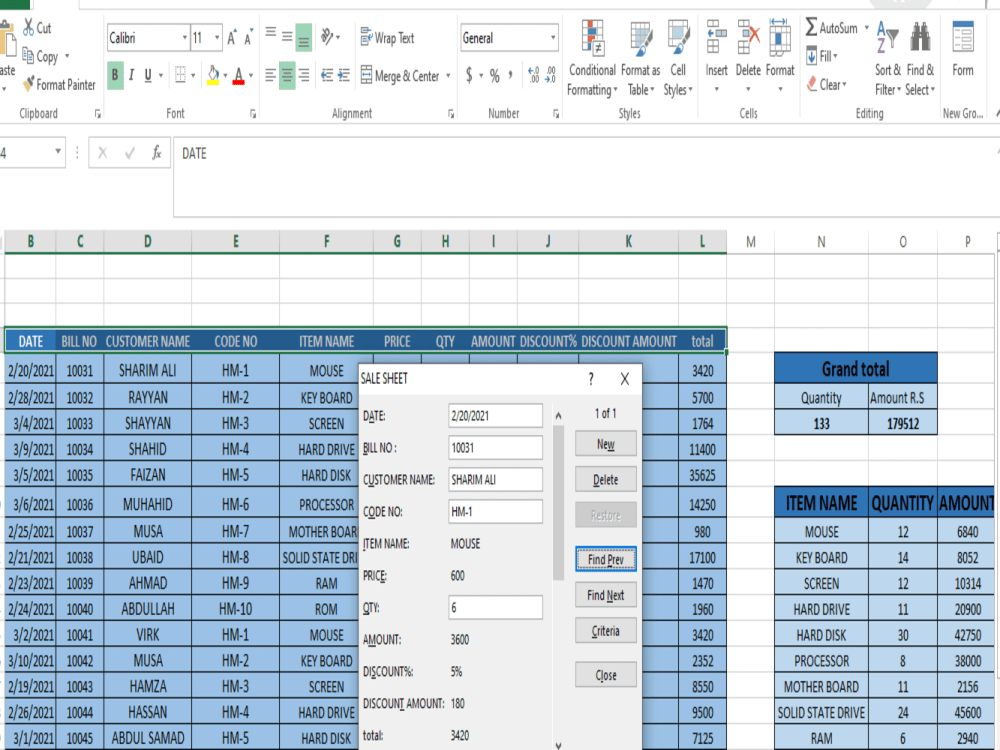Click the Delete cells icon
Screen dimensions: 1000x750
(x=748, y=36)
